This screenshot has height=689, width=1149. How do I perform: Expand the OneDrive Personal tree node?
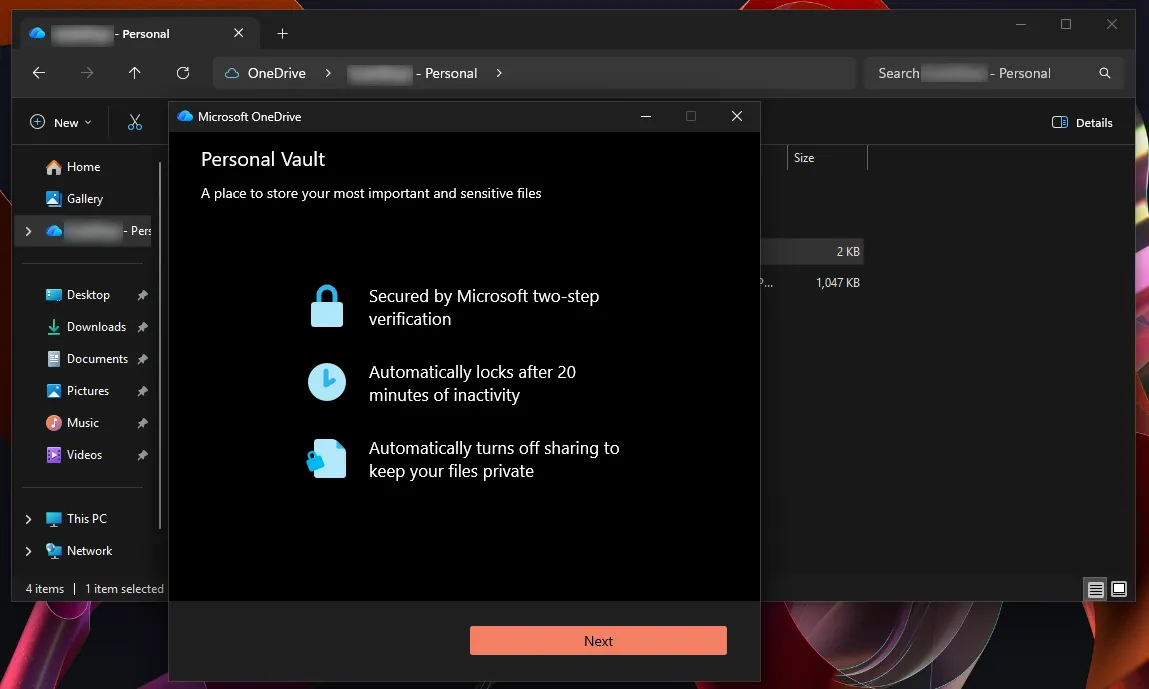coord(28,231)
